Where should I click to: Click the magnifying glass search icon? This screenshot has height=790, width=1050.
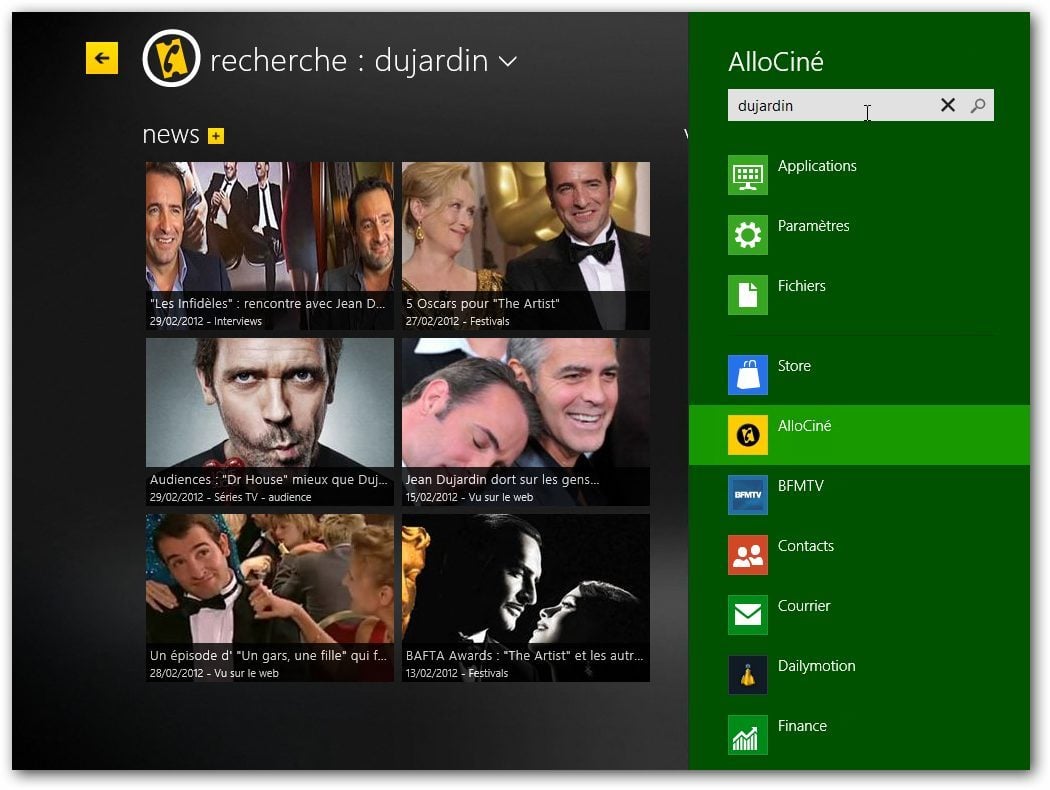click(978, 105)
